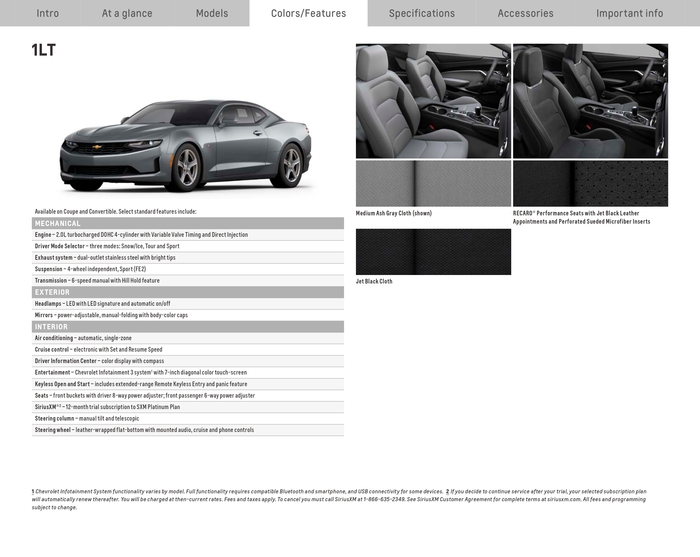Click the Medium Ash Gray interior photo
Screen dimensions: 700x557
433,101
